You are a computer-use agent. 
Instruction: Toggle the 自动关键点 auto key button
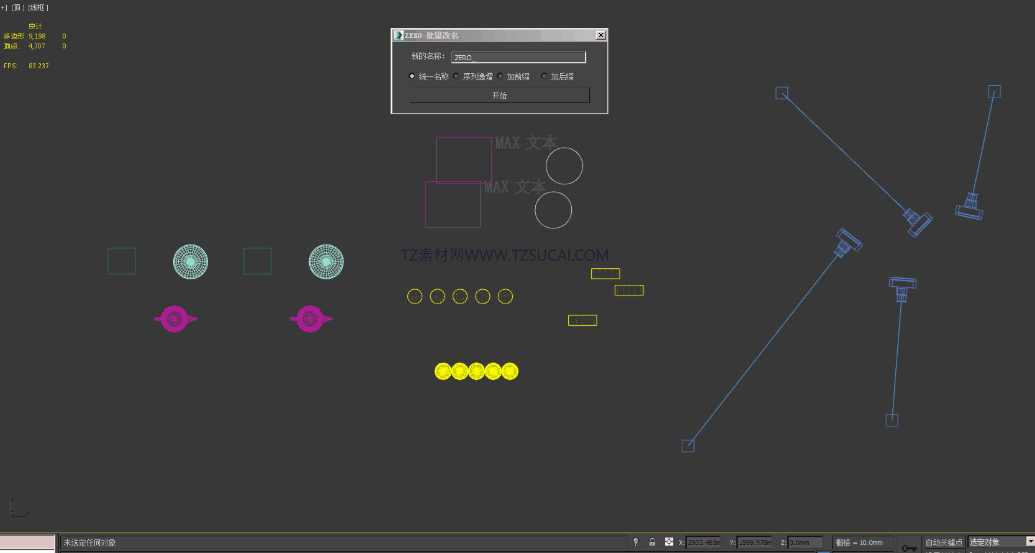(944, 542)
